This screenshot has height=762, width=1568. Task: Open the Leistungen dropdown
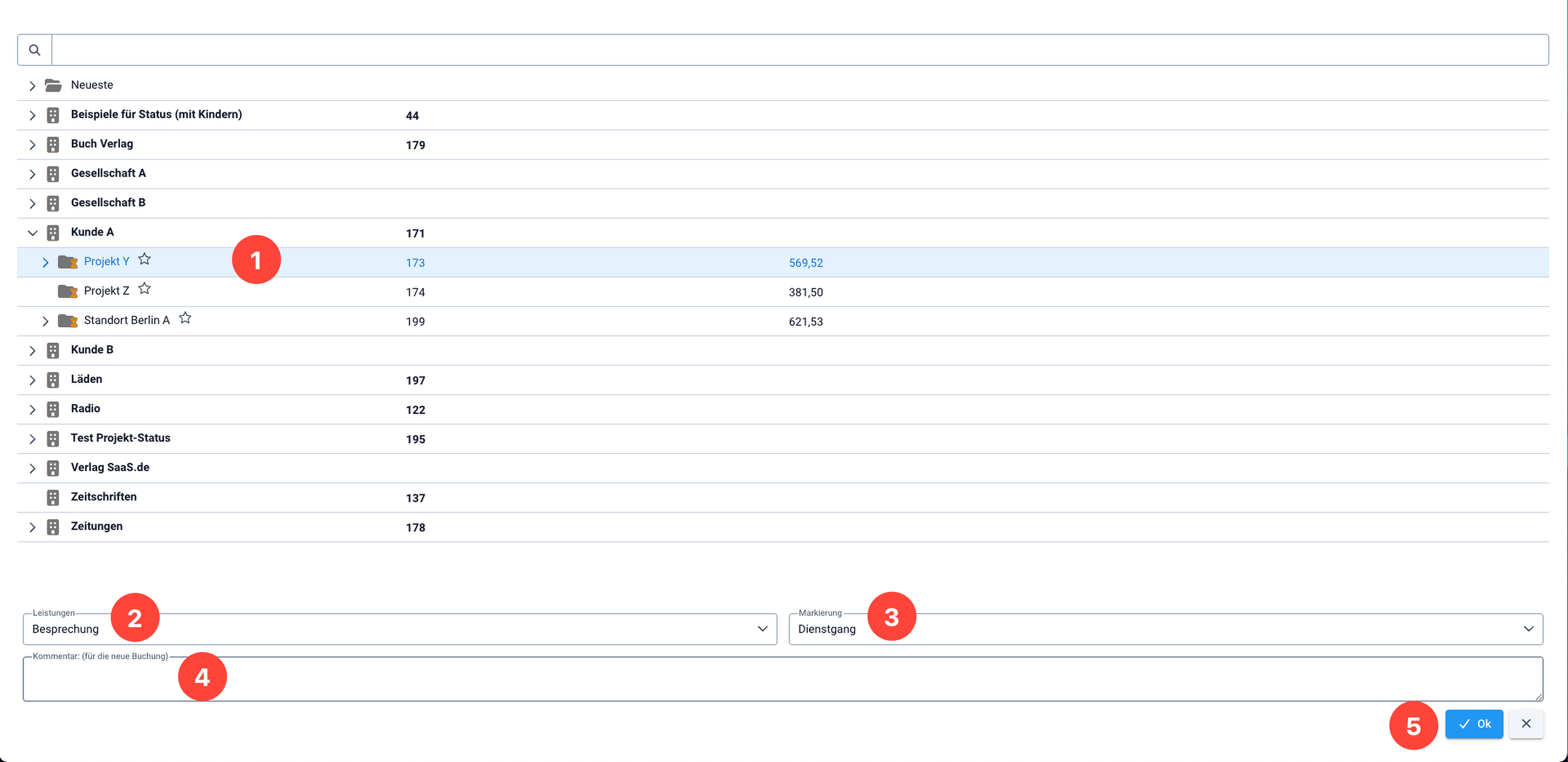(x=400, y=629)
